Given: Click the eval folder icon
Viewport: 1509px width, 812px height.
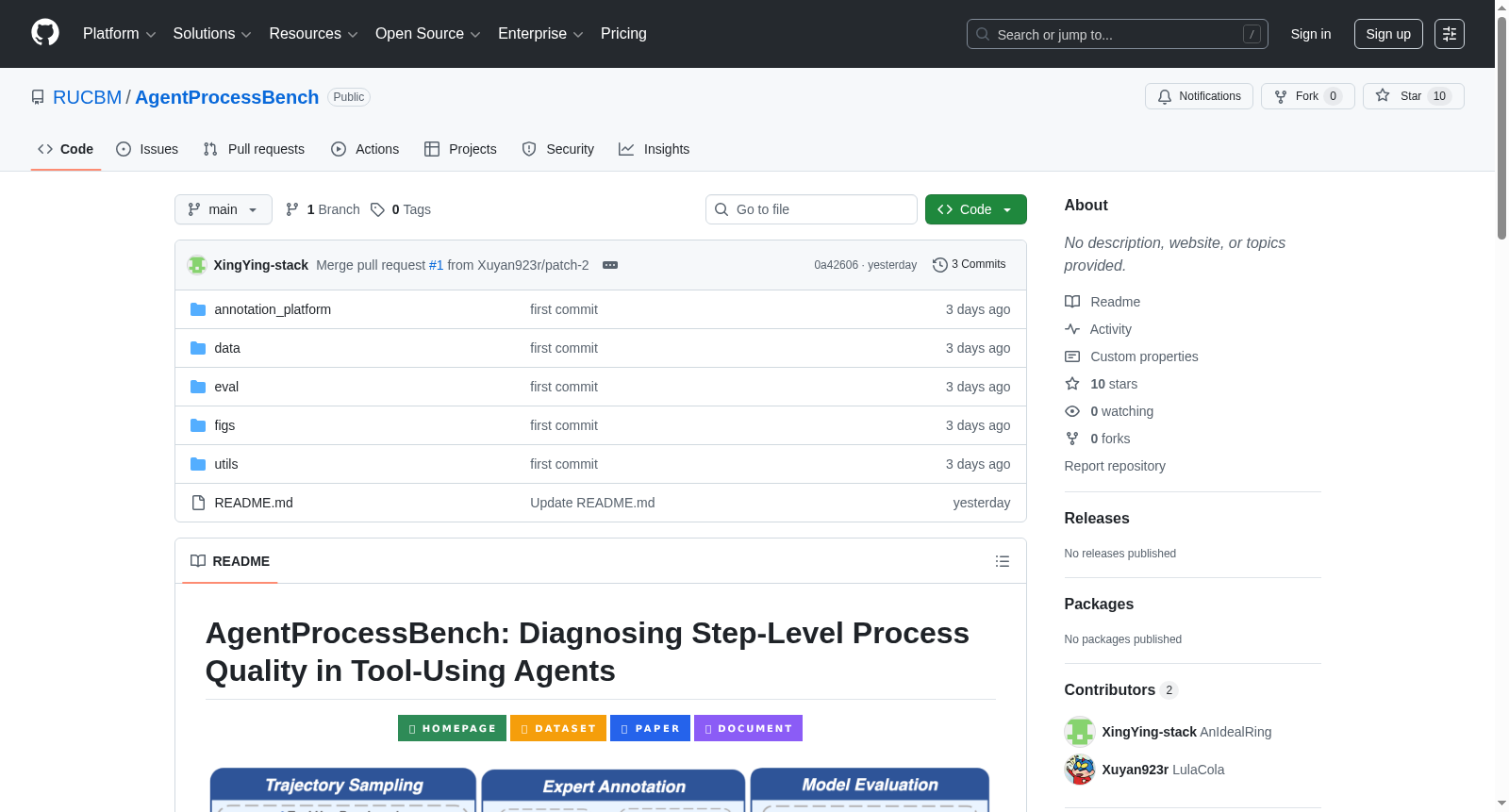Looking at the screenshot, I should pos(198,387).
